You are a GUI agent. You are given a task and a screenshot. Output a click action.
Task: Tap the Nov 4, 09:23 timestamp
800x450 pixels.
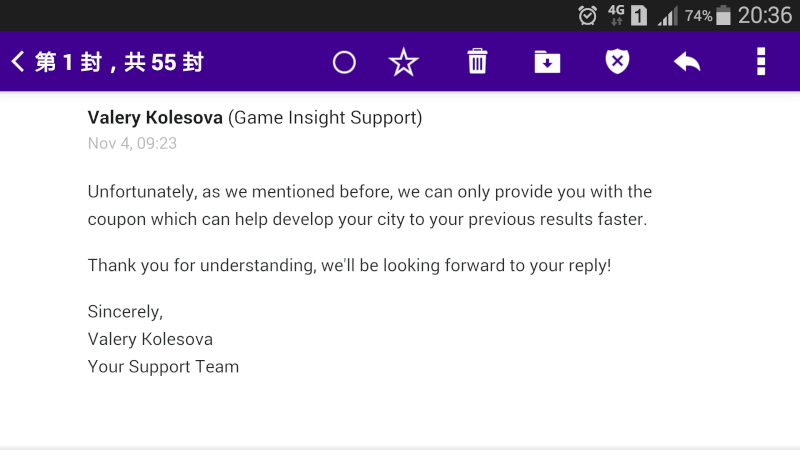pos(132,143)
